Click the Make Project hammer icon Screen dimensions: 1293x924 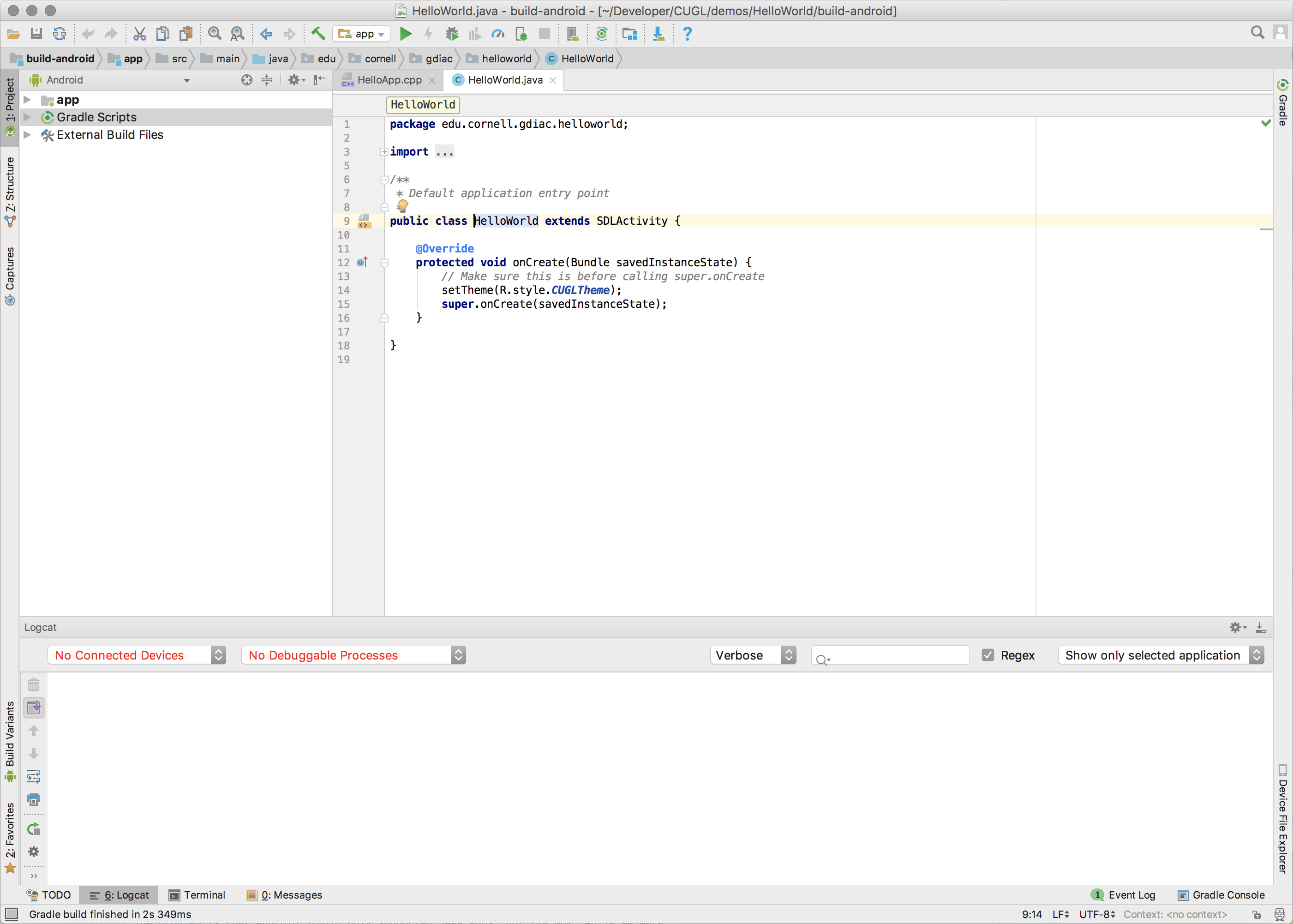pos(318,34)
